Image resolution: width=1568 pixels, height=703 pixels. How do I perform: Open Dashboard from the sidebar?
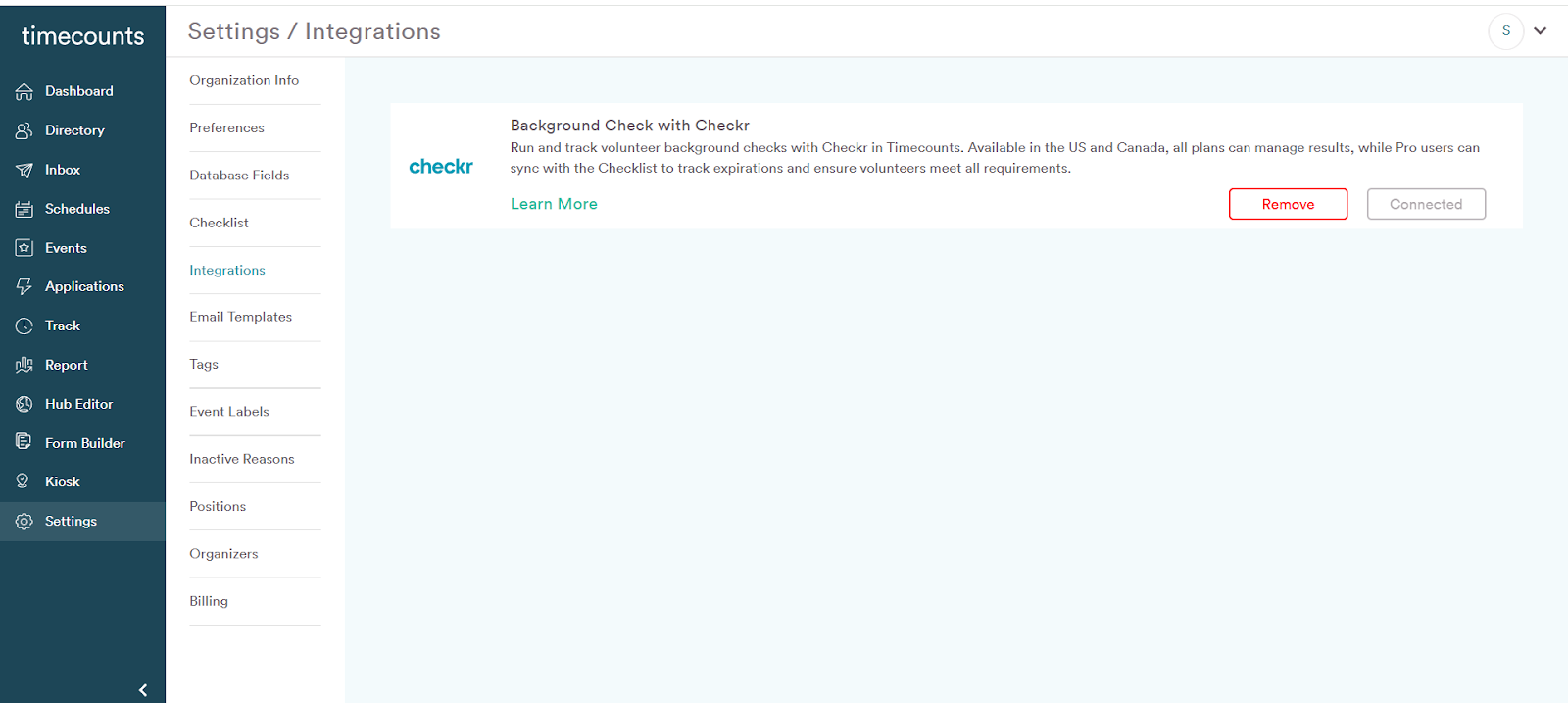coord(79,91)
